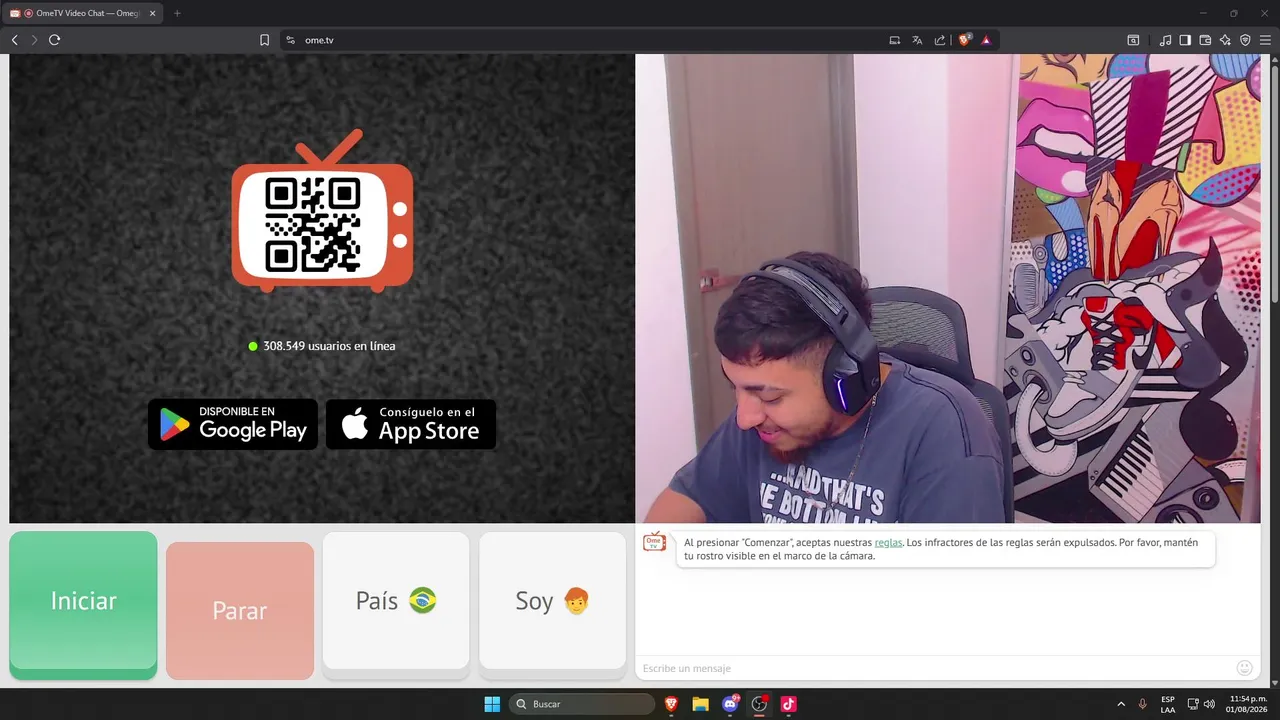Open File Explorer from the taskbar

pos(700,704)
